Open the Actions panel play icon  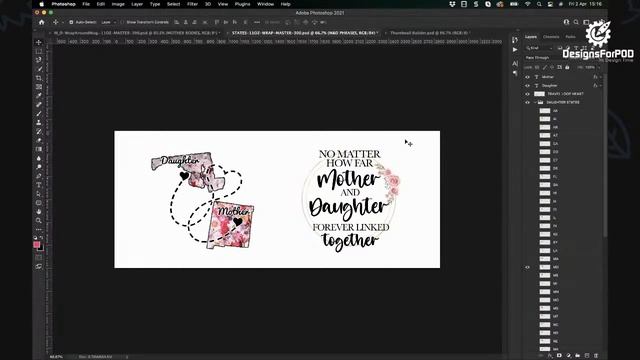pos(515,49)
